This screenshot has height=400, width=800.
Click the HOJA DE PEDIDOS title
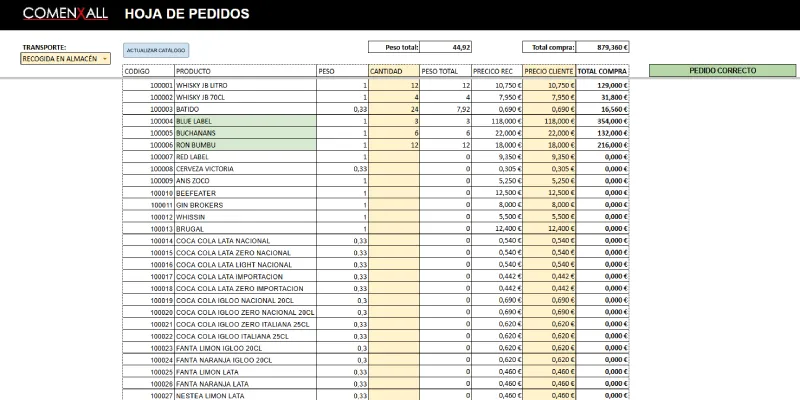click(x=187, y=14)
